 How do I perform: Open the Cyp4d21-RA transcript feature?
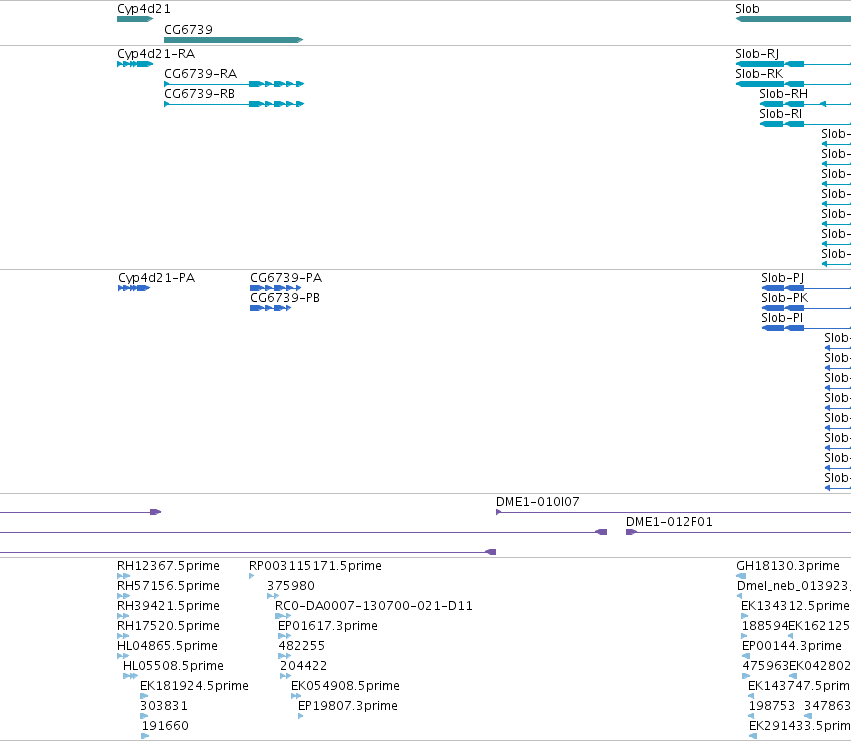[x=135, y=64]
